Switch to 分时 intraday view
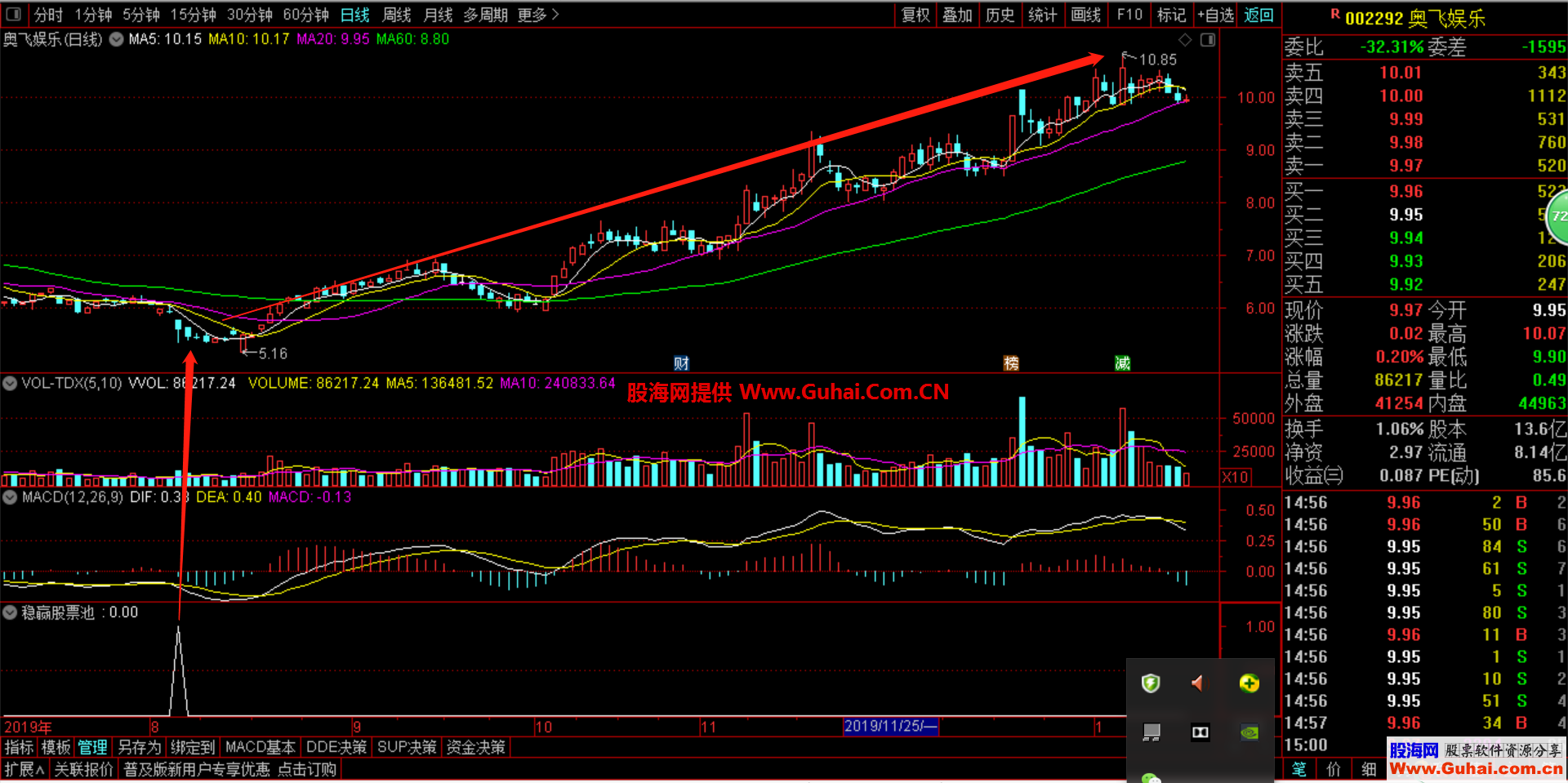The image size is (1568, 783). click(49, 15)
